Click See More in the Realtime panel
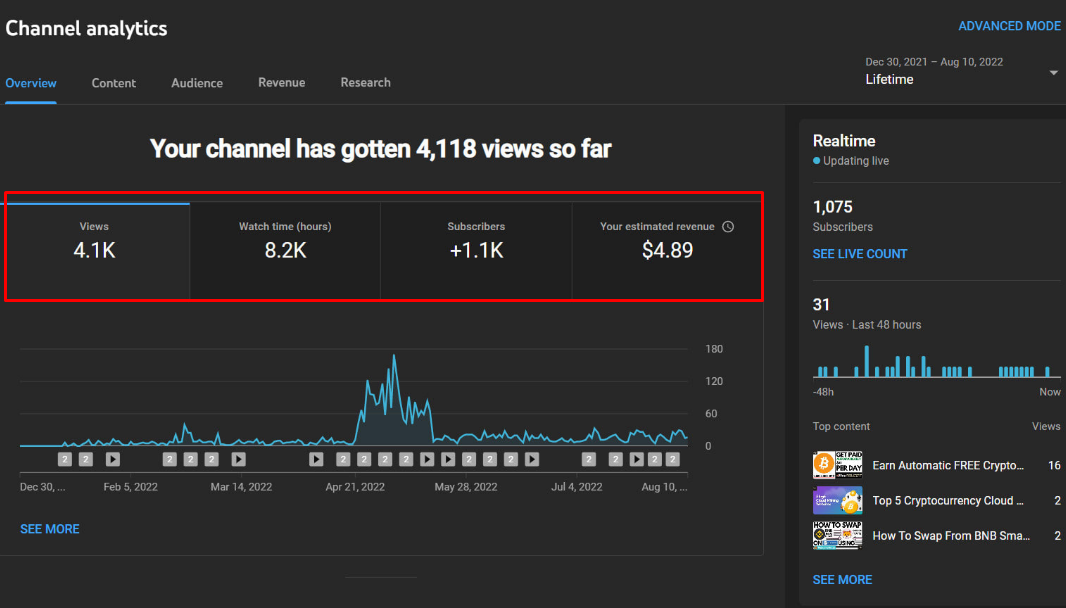The height and width of the screenshot is (608, 1066). click(842, 580)
